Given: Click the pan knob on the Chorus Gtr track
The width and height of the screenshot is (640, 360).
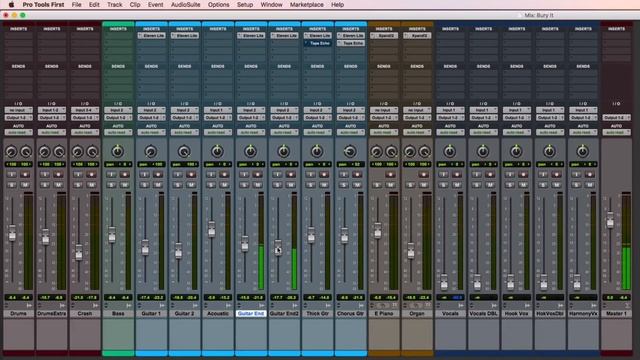Looking at the screenshot, I should 350,151.
